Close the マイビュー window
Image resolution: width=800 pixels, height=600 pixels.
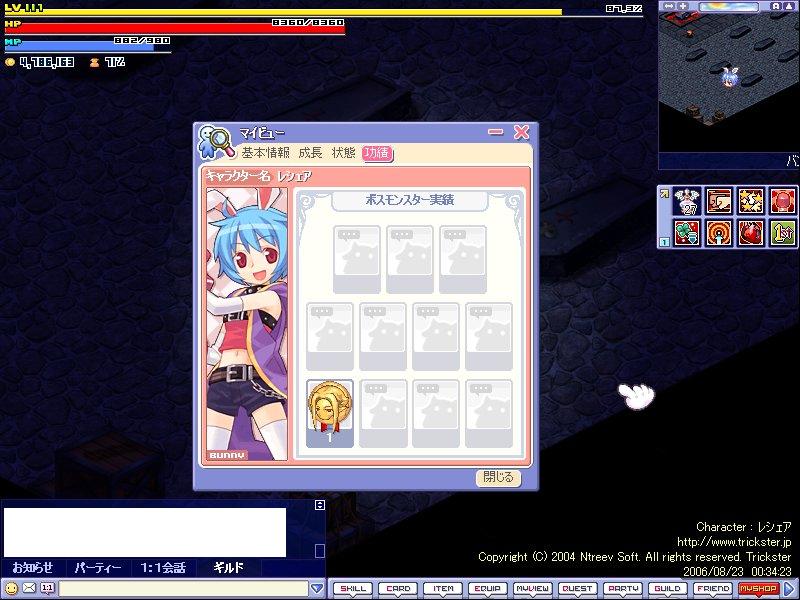pos(521,132)
